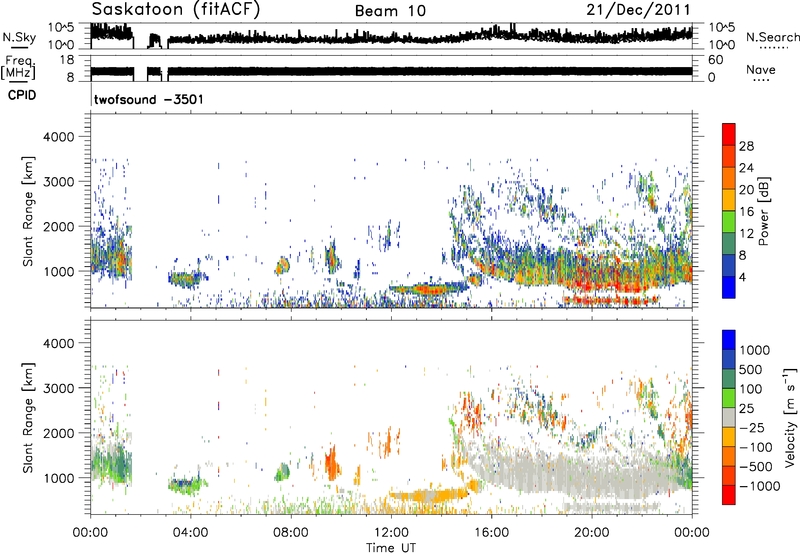Click the '12' power colorbar value

(x=746, y=234)
